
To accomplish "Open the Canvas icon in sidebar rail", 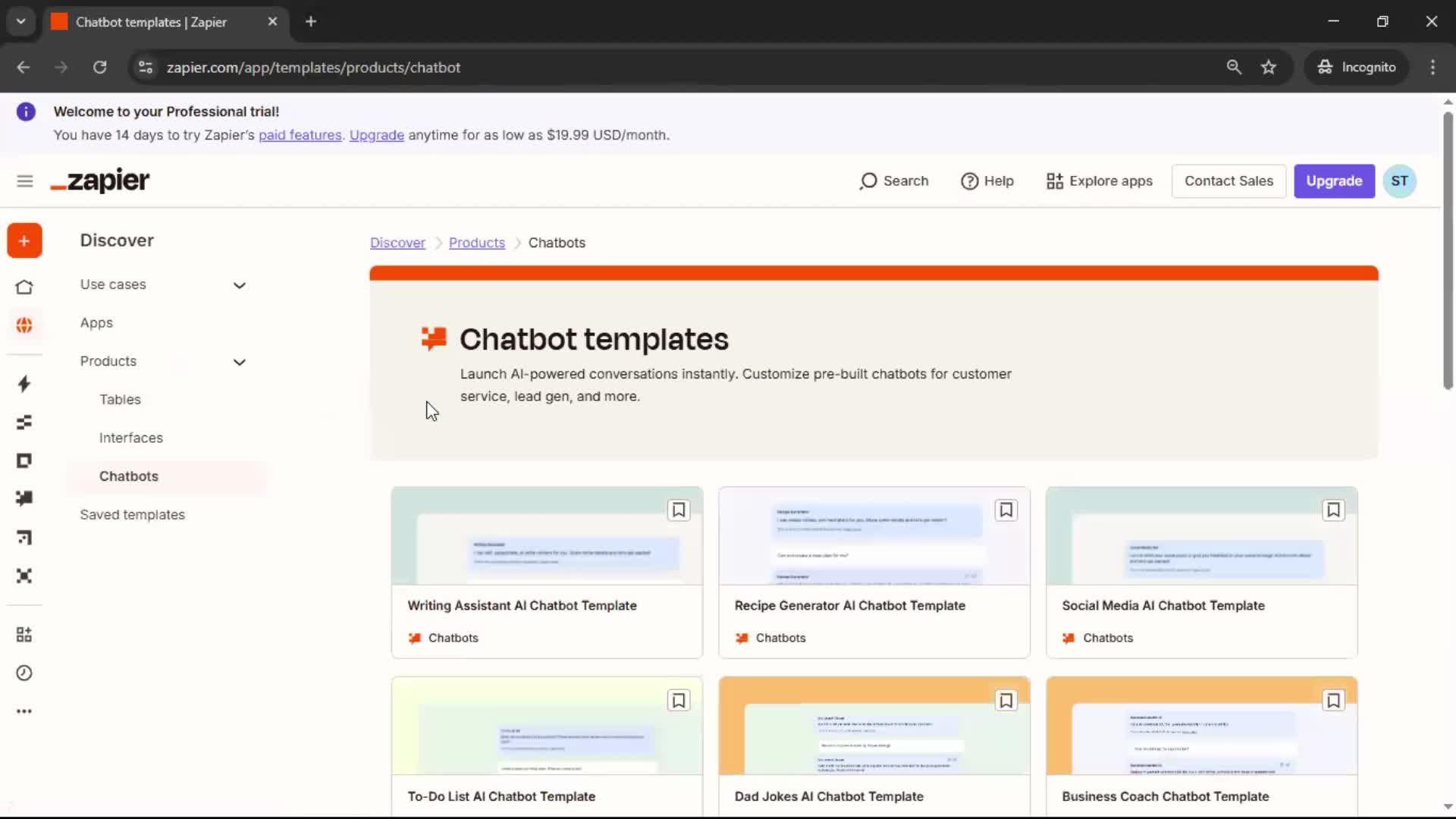I will pos(24,538).
